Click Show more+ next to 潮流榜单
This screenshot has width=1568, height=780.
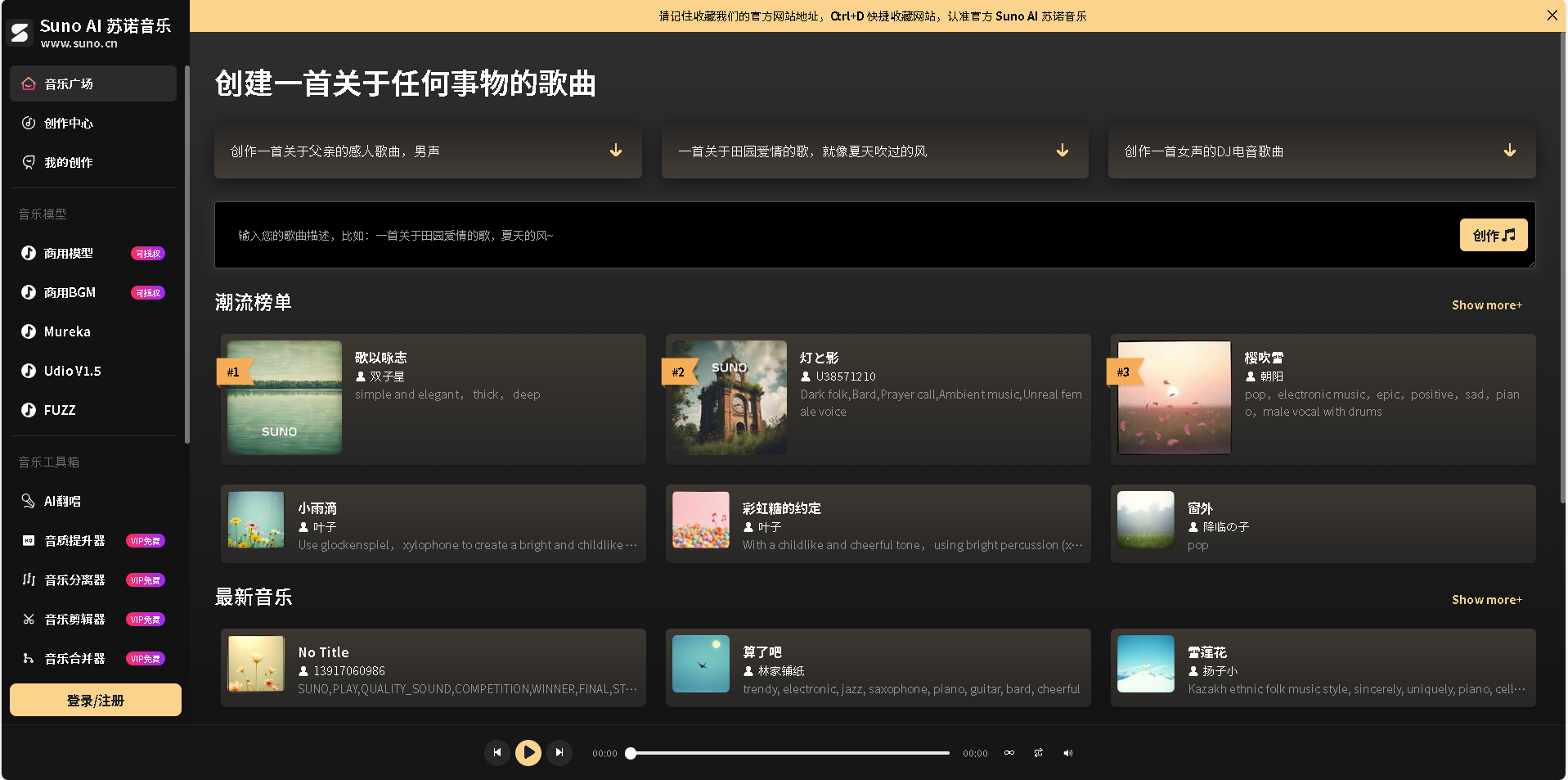(x=1486, y=304)
